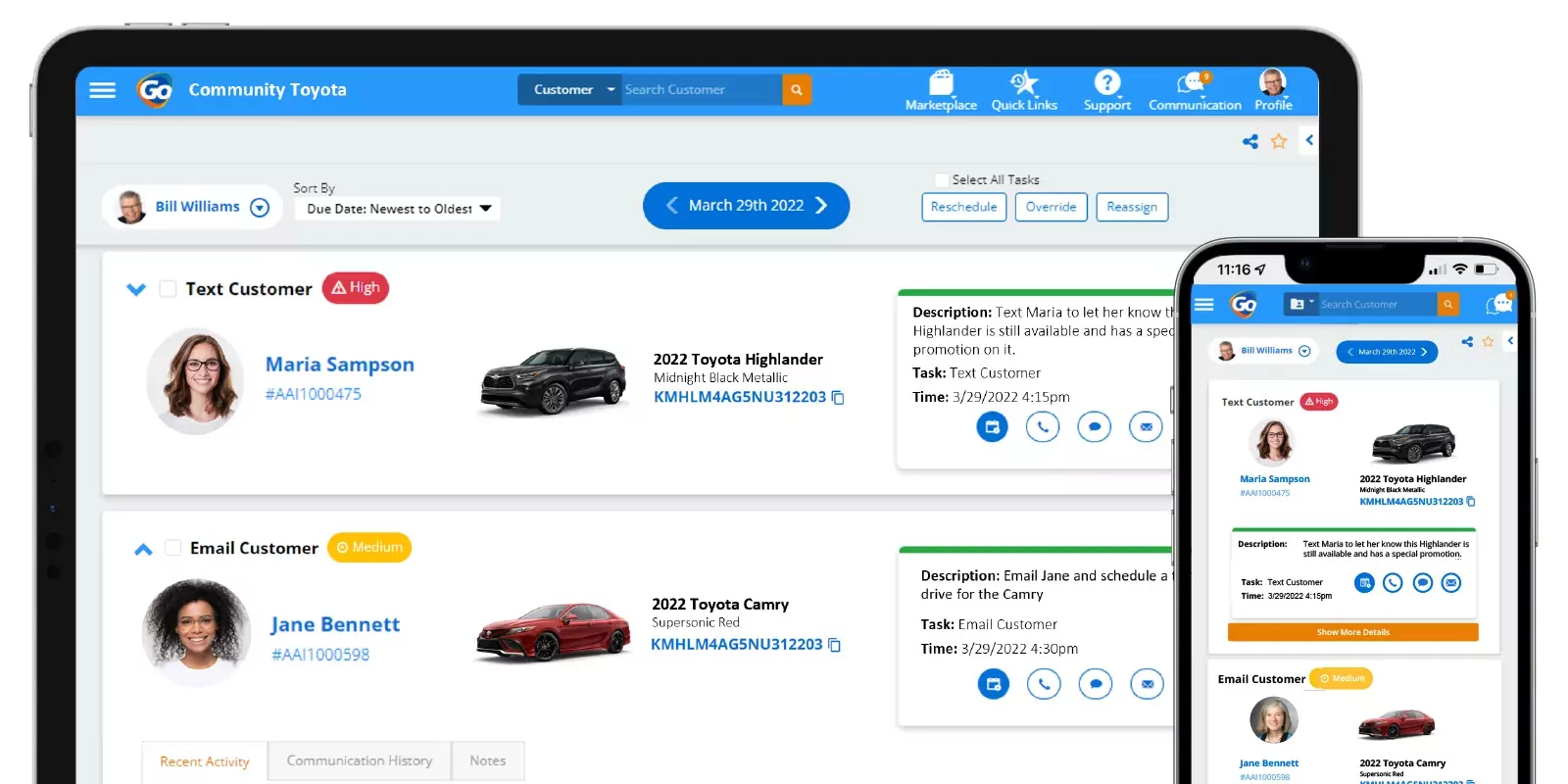Click the phone screen's email task icon
This screenshot has width=1568, height=784.
(x=1451, y=583)
